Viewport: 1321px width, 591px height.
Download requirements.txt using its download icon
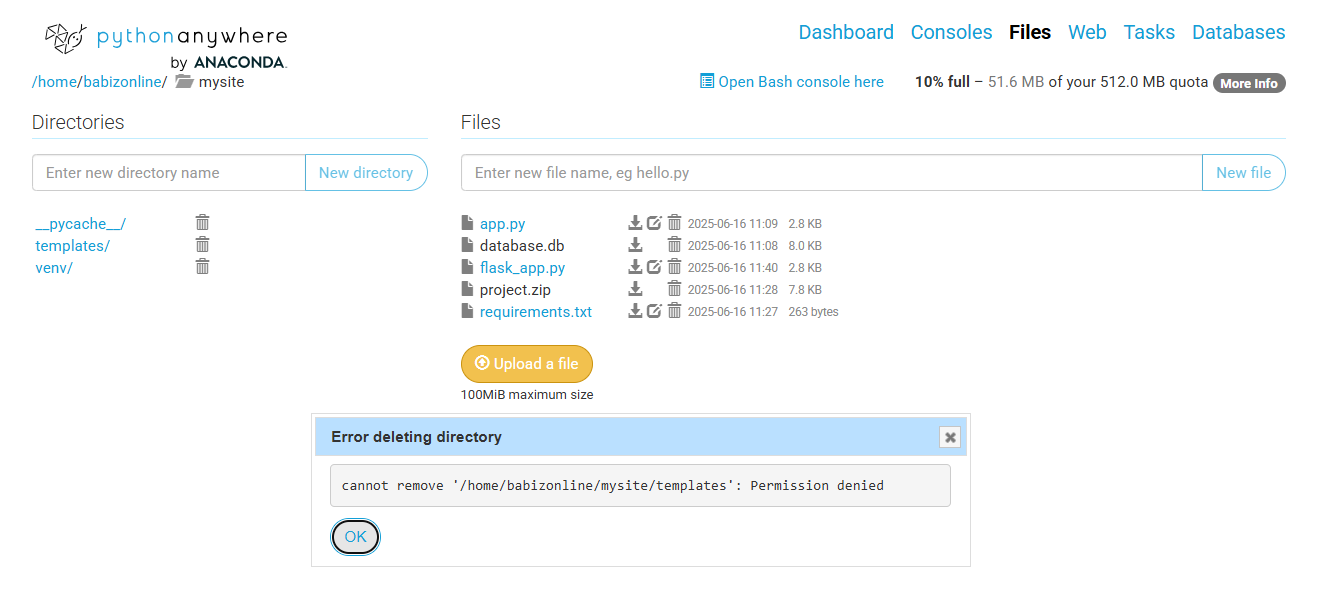[x=635, y=311]
